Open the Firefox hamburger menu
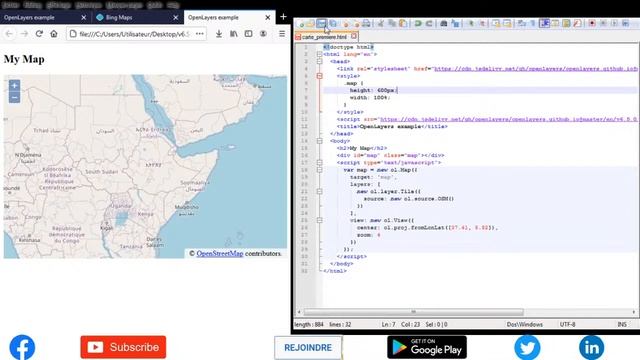The image size is (640, 360). coord(282,34)
